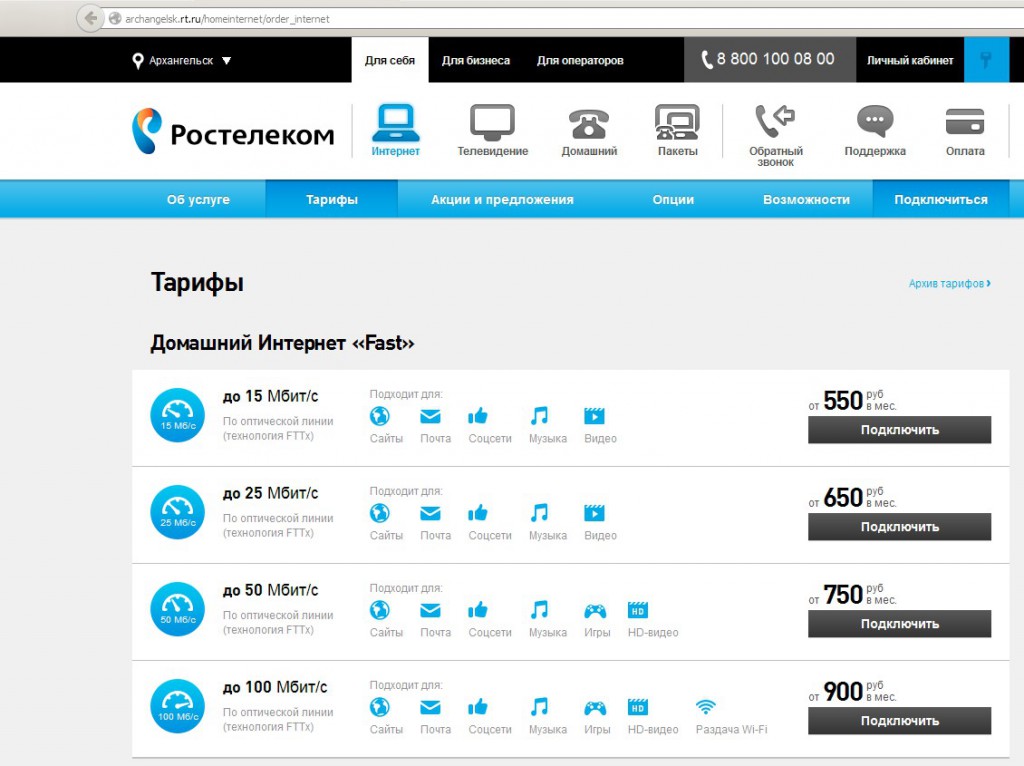The image size is (1024, 766).
Task: Expand the Архангельск city dropdown
Action: [182, 61]
